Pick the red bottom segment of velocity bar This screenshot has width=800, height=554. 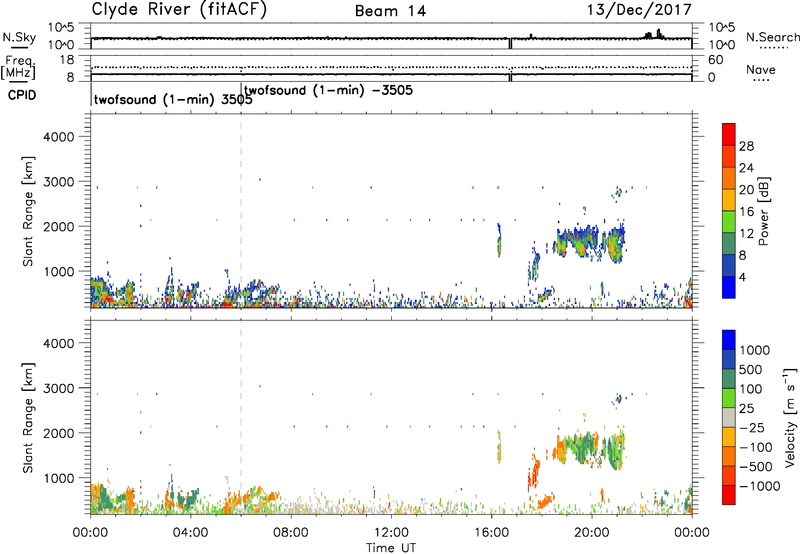pyautogui.click(x=729, y=495)
